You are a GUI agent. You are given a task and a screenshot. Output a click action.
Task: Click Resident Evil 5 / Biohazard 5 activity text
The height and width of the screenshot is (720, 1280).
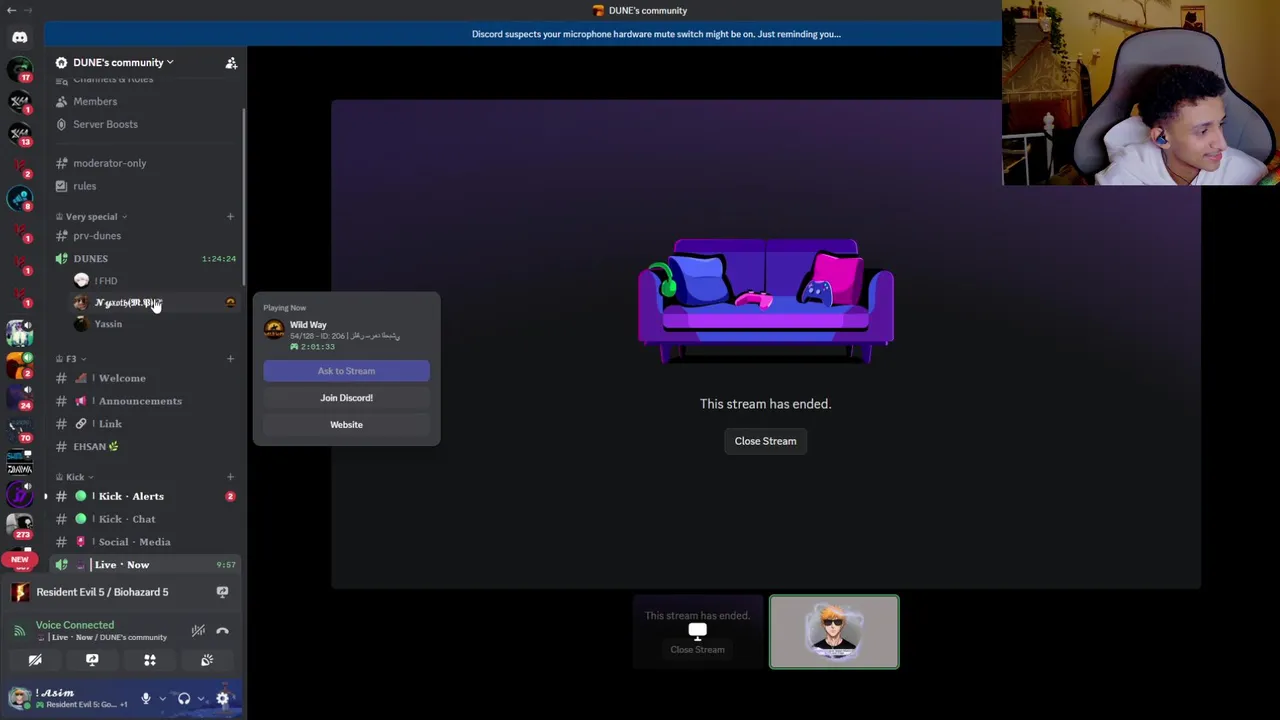102,592
